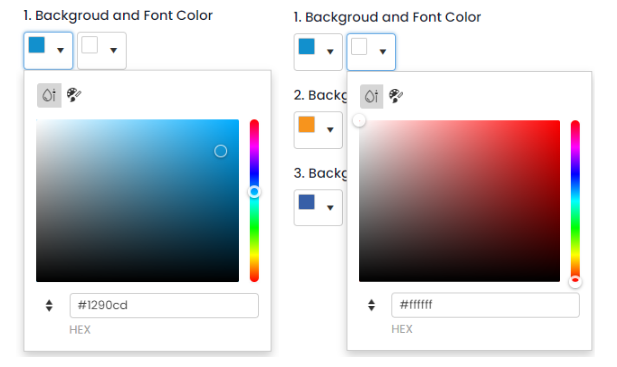Click the HEX label under #1290cd
The height and width of the screenshot is (367, 617).
[80, 330]
